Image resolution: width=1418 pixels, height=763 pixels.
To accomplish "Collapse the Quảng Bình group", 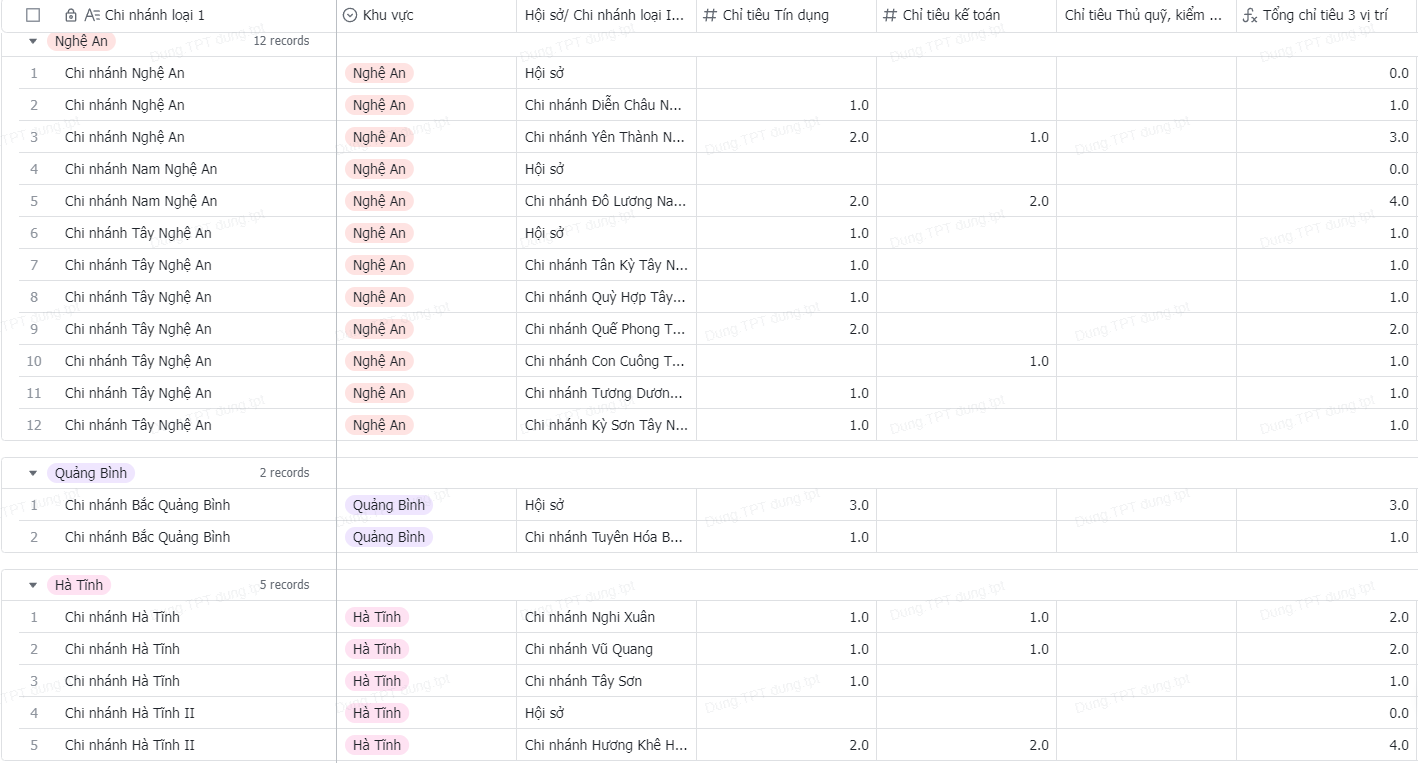I will pos(33,473).
